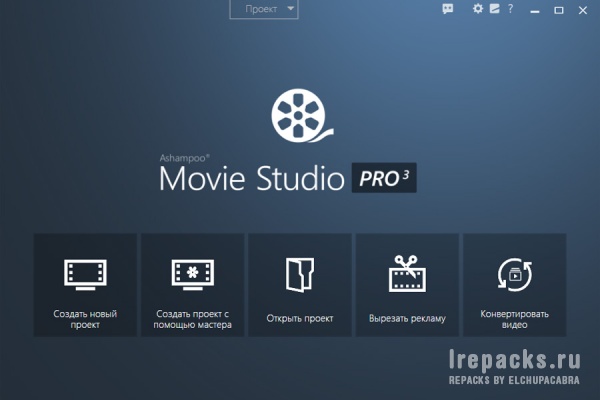Screen dimensions: 600x400
Task: Close the Movie Studio window
Action: point(583,10)
